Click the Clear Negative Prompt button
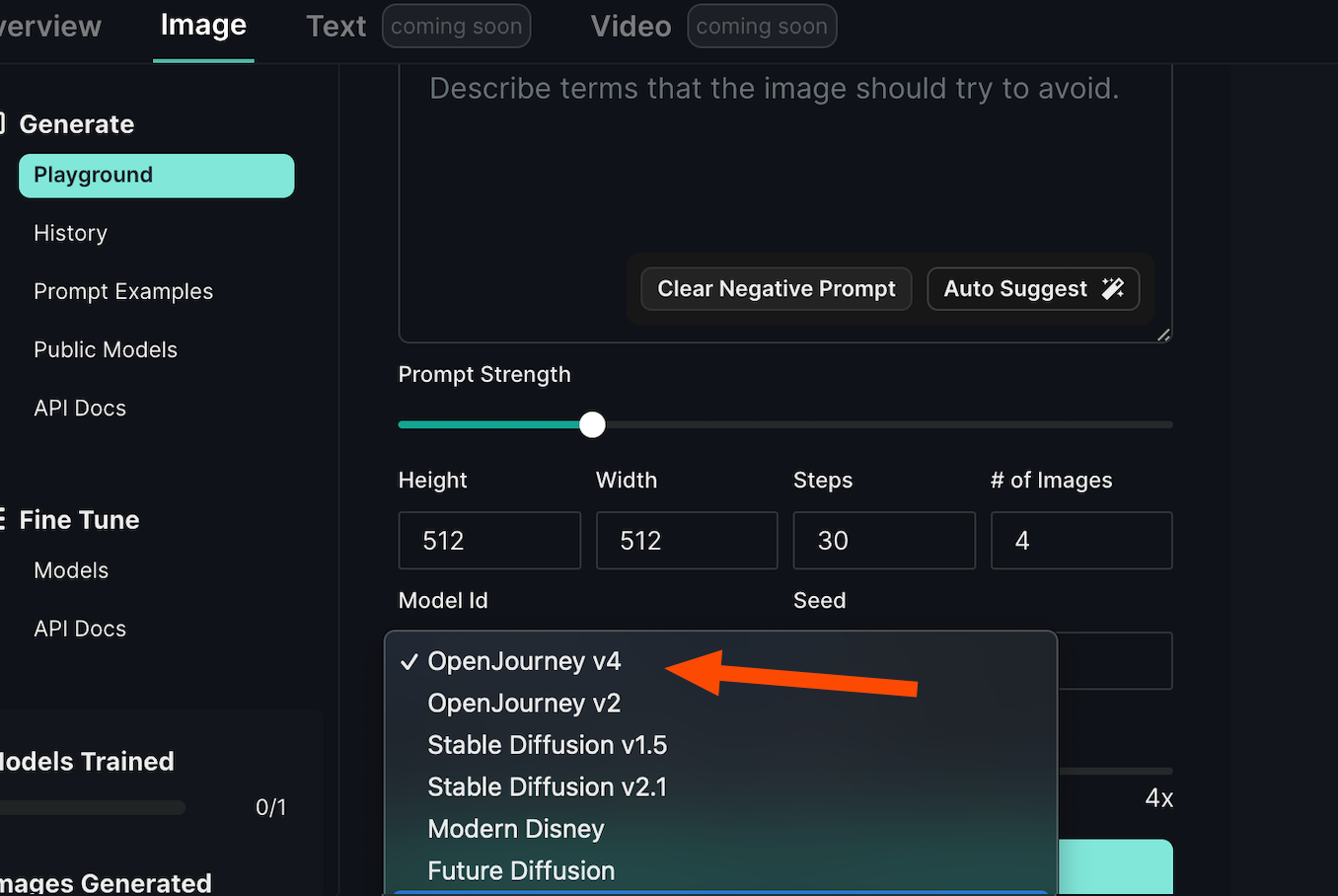Viewport: 1338px width, 896px height. [777, 289]
